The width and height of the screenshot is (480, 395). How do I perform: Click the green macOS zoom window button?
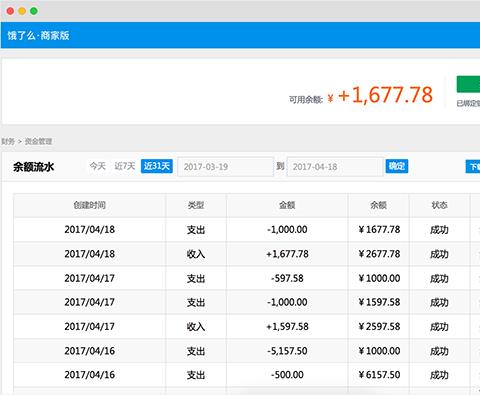point(34,11)
